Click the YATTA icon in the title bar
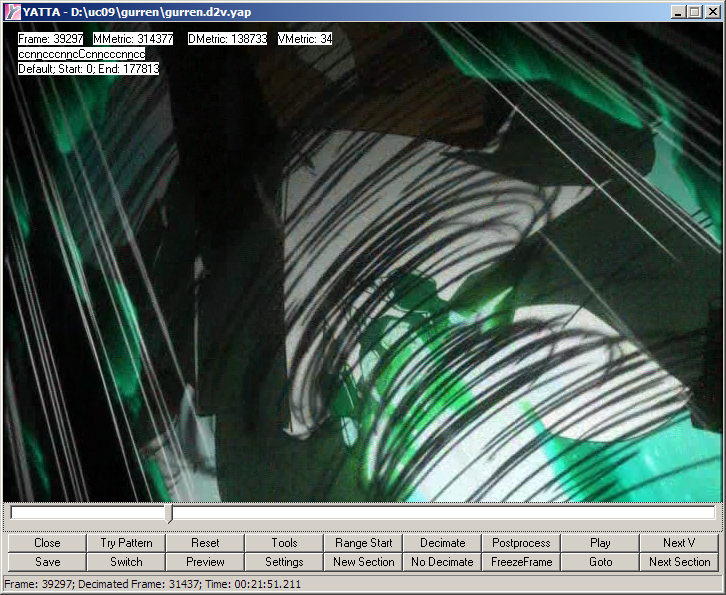Screen dimensions: 726x595 (x=12, y=12)
